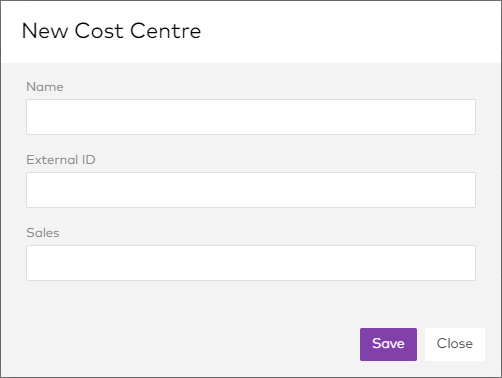Image resolution: width=502 pixels, height=378 pixels.
Task: Close the New Cost Centre dialog
Action: 455,344
